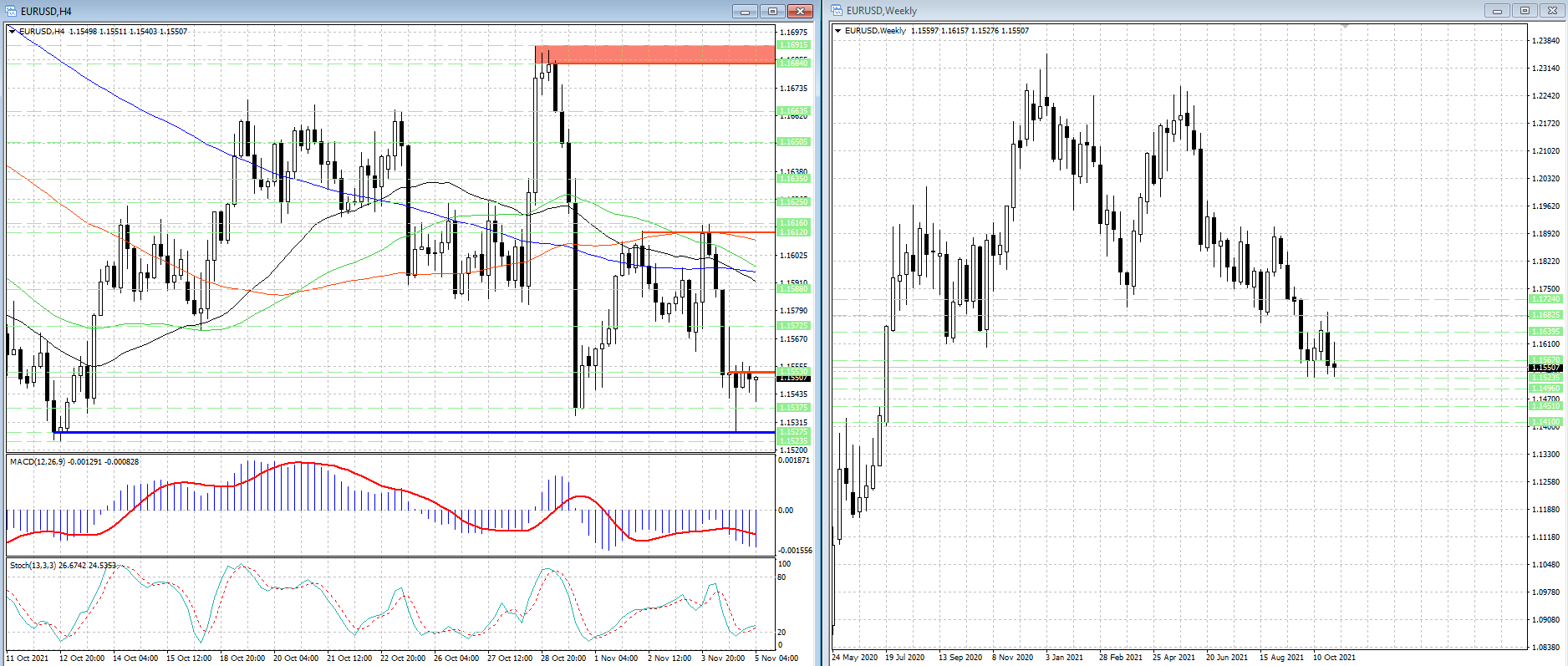Expand the triangle beside EURUSD,Weekly chart label
The width and height of the screenshot is (1568, 666).
pos(838,31)
